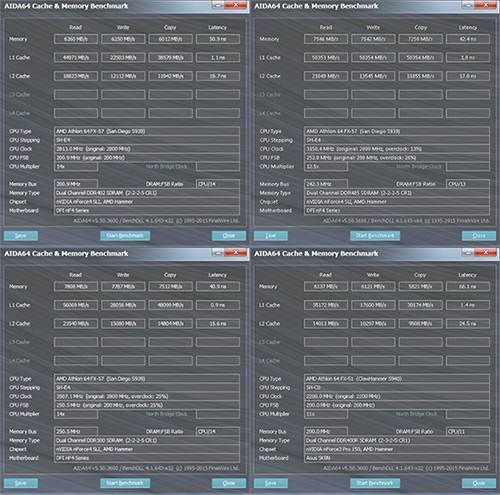Click CPU Clock field showing 2200.0 MHz

coord(397,396)
